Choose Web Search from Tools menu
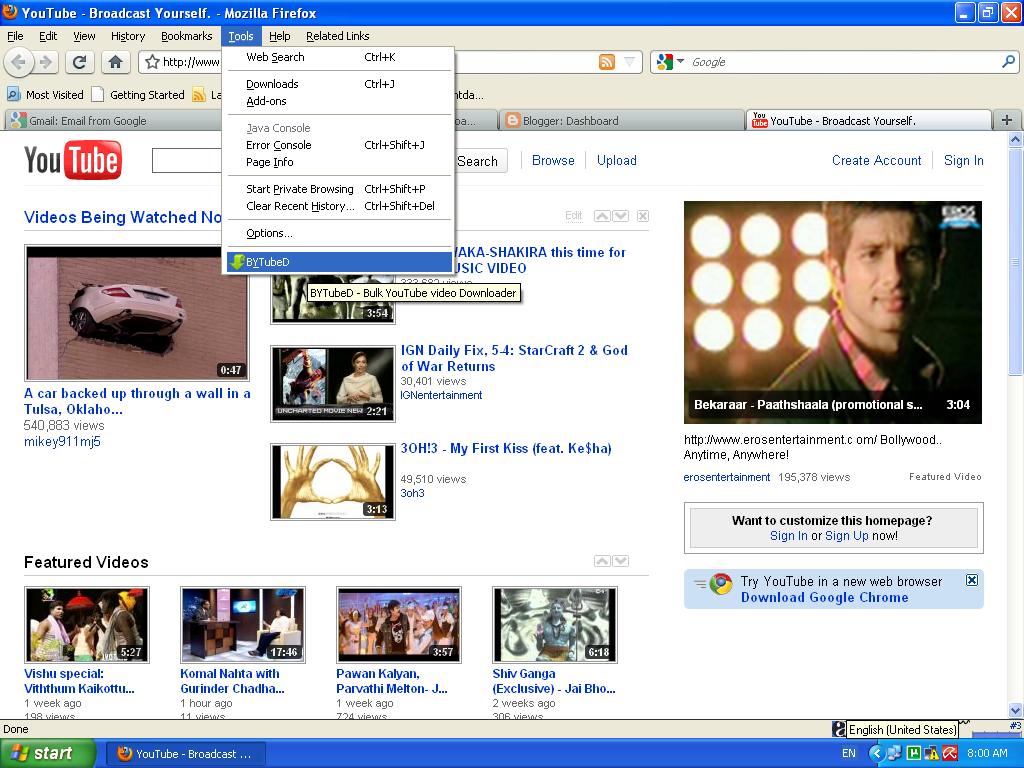This screenshot has width=1024, height=768. 339,57
